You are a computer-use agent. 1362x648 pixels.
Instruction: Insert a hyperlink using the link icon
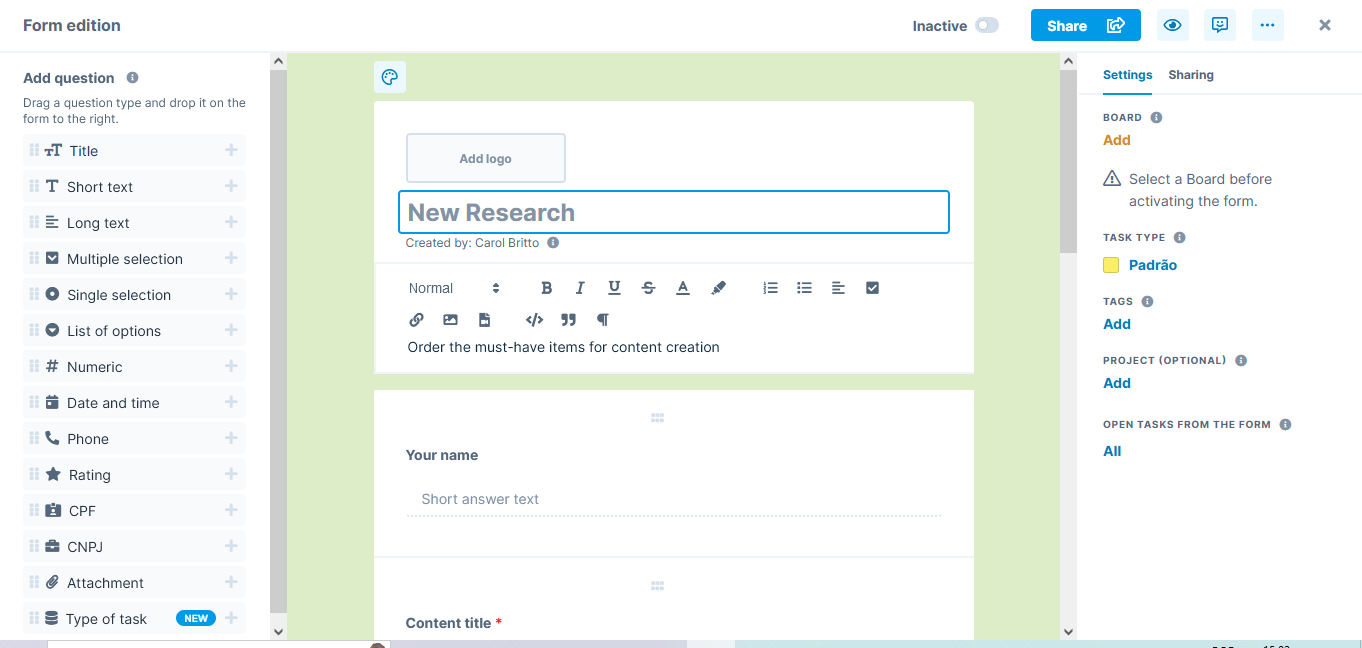click(x=416, y=320)
